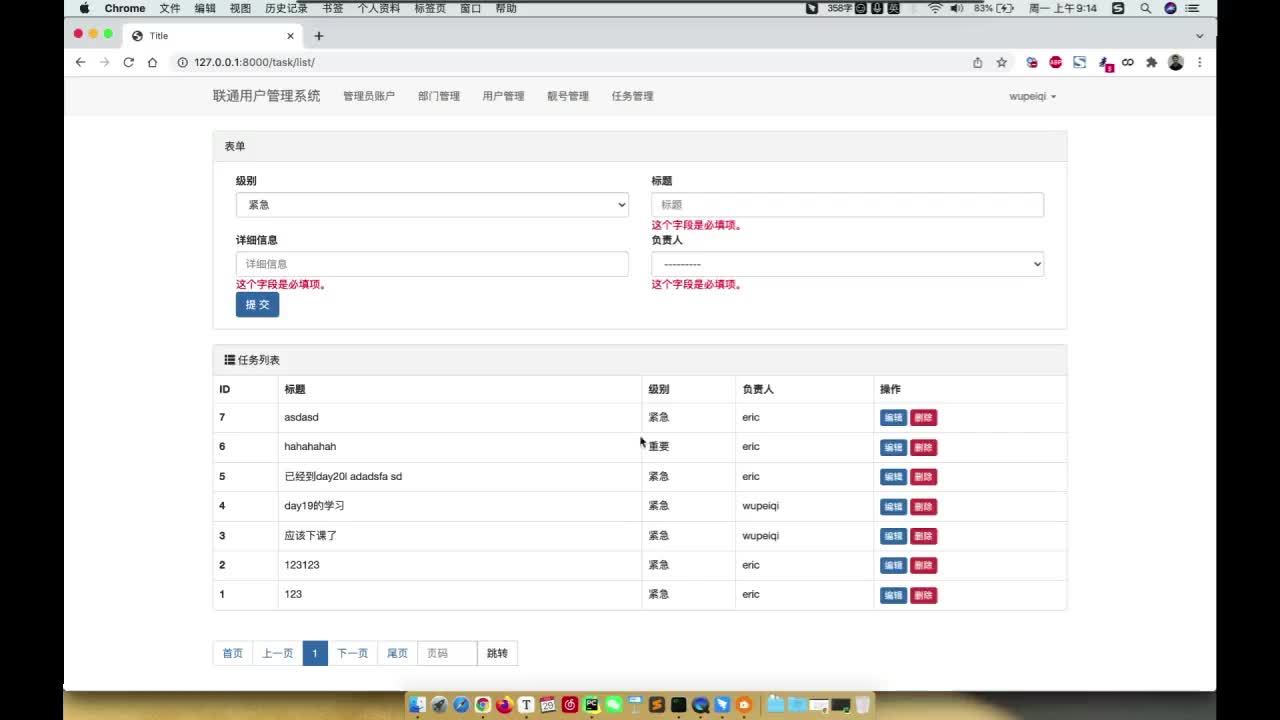Open the 文件 menu
The height and width of the screenshot is (720, 1280).
[170, 8]
